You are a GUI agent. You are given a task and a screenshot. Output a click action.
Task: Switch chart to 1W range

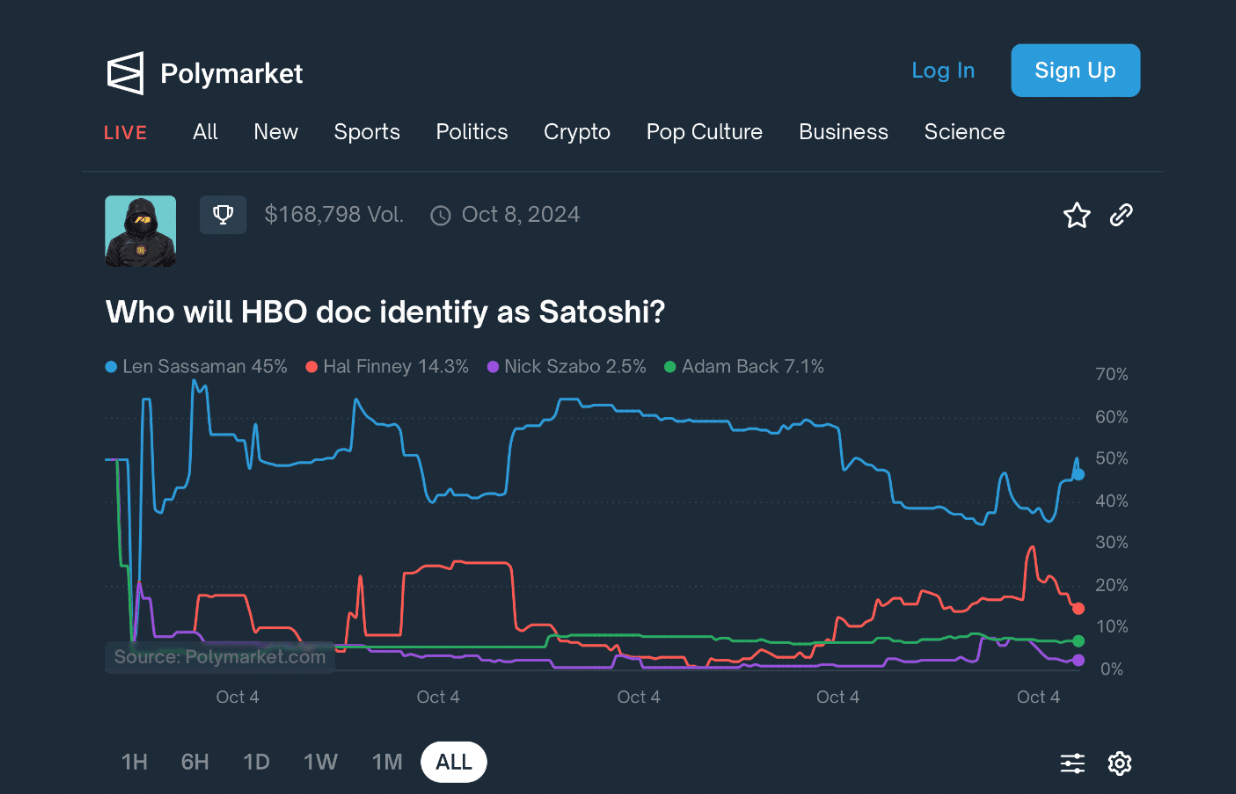(320, 762)
